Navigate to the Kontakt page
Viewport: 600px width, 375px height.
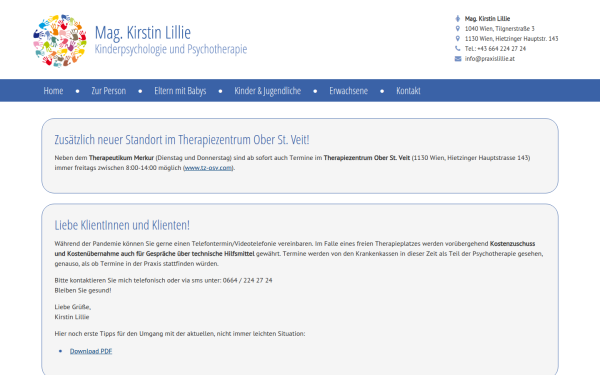coord(408,91)
